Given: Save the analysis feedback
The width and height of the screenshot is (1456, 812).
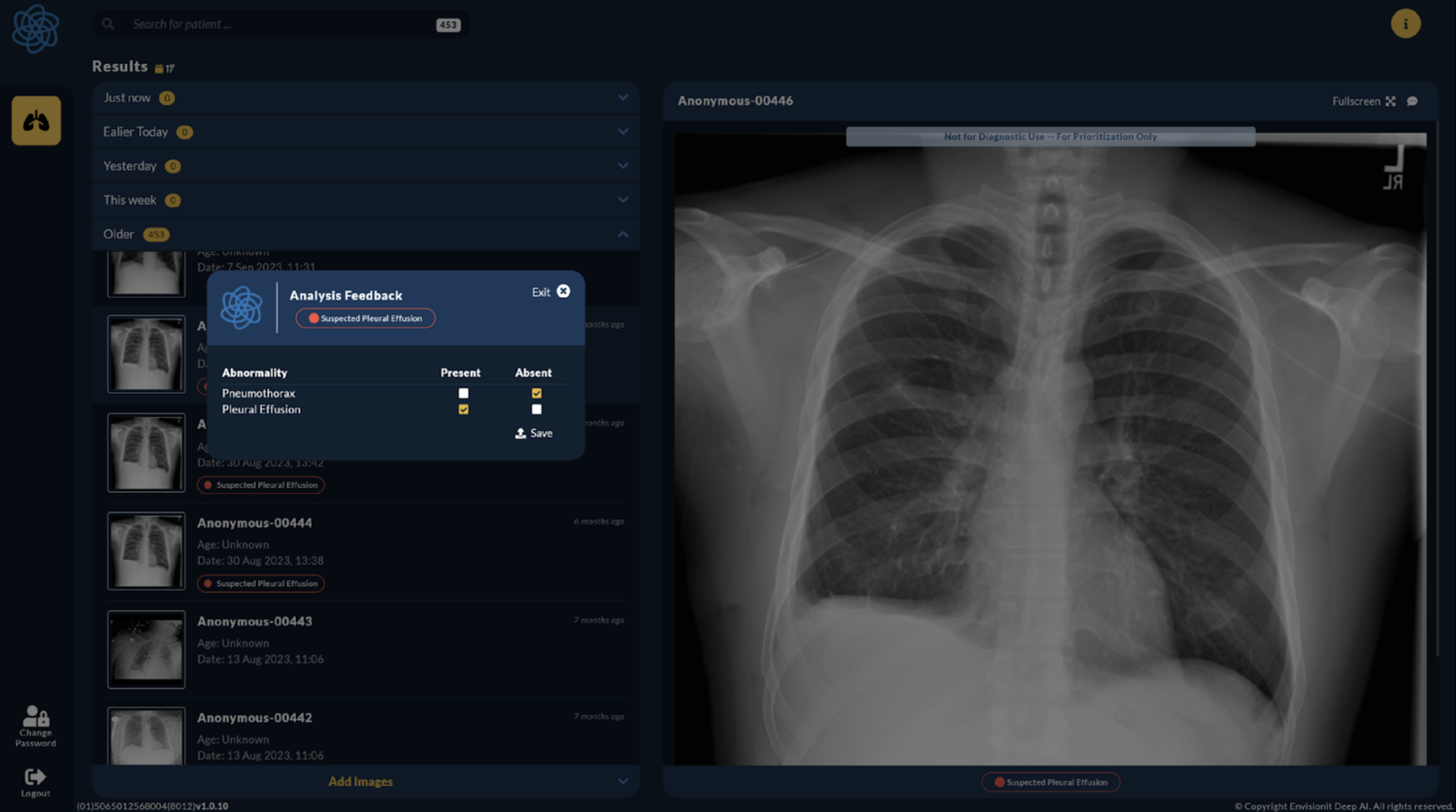Looking at the screenshot, I should [x=533, y=433].
